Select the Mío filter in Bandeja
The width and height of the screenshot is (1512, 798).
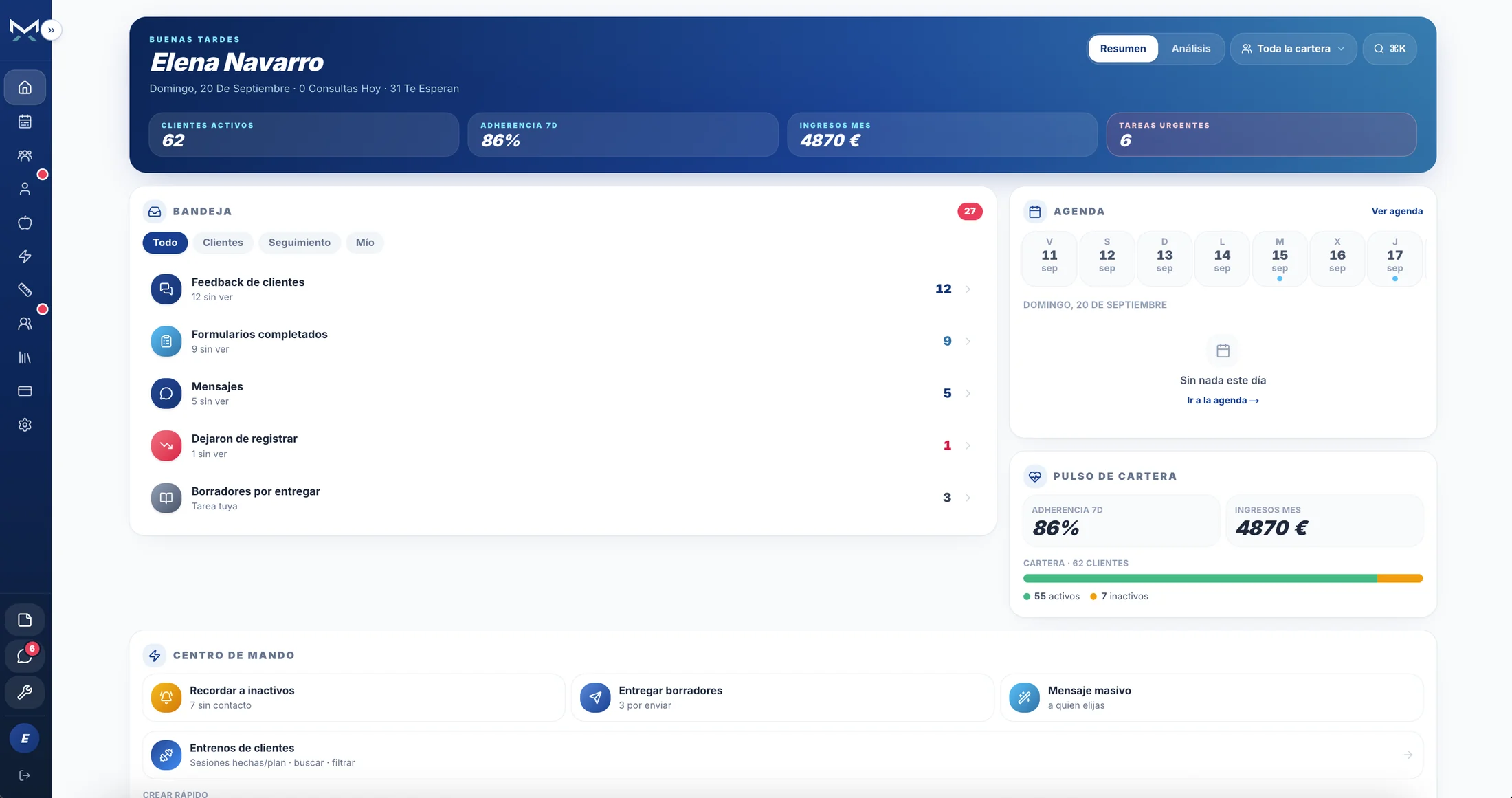pyautogui.click(x=365, y=243)
